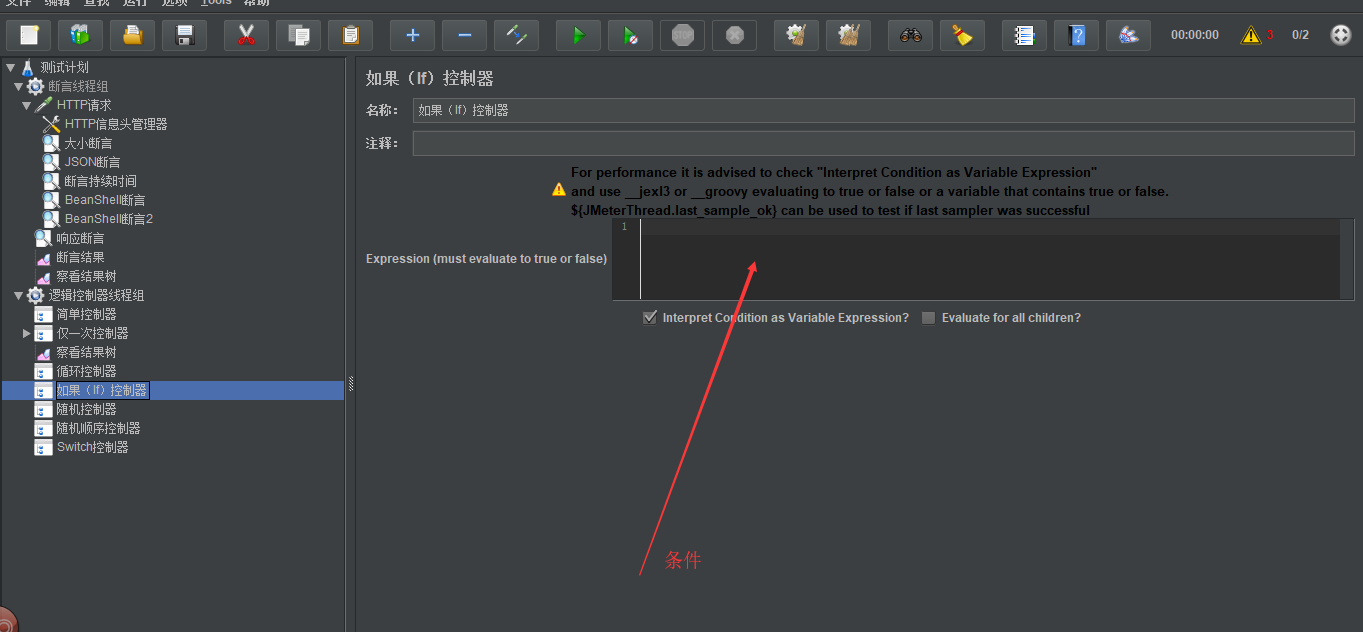The height and width of the screenshot is (632, 1363).
Task: Select Switch控制器 in tree
Action: click(x=92, y=447)
